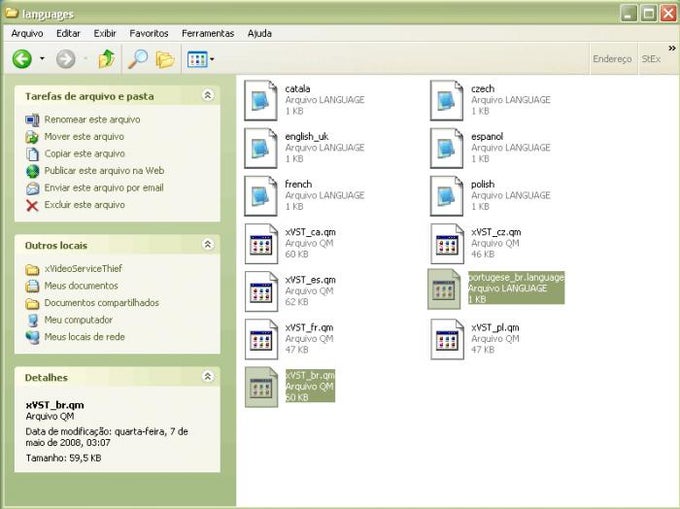Select the czech language file icon
This screenshot has height=509, width=680.
pos(447,100)
